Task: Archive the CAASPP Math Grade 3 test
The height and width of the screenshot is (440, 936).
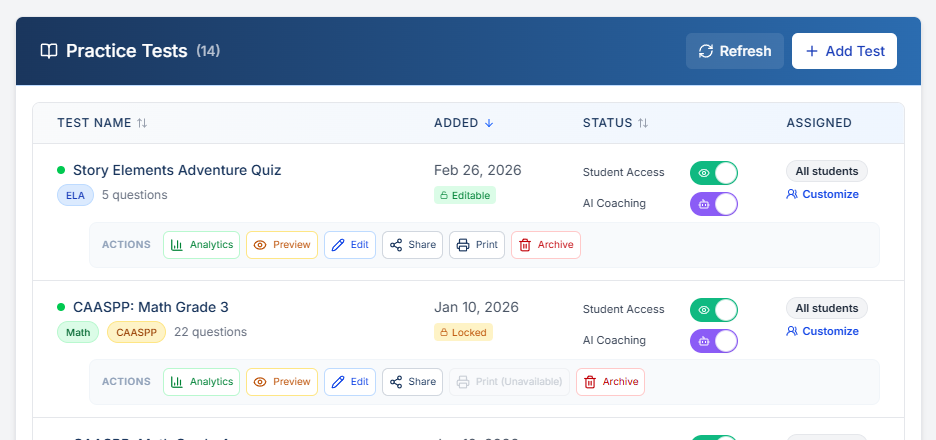Action: [x=610, y=382]
